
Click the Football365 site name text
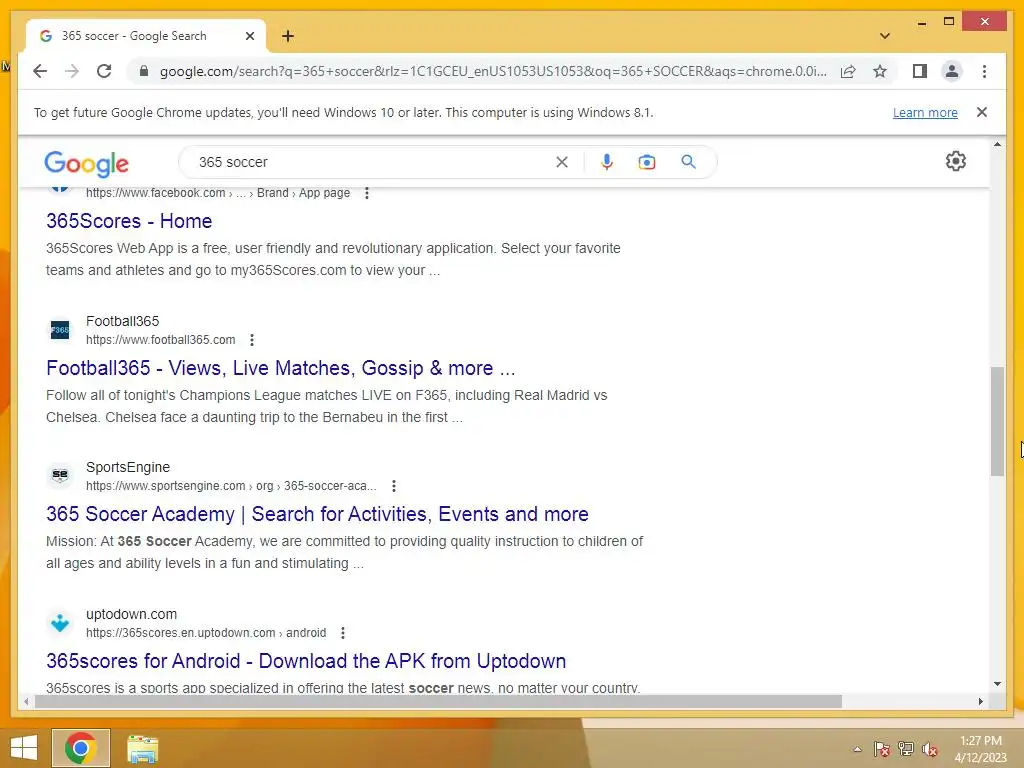pyautogui.click(x=123, y=321)
